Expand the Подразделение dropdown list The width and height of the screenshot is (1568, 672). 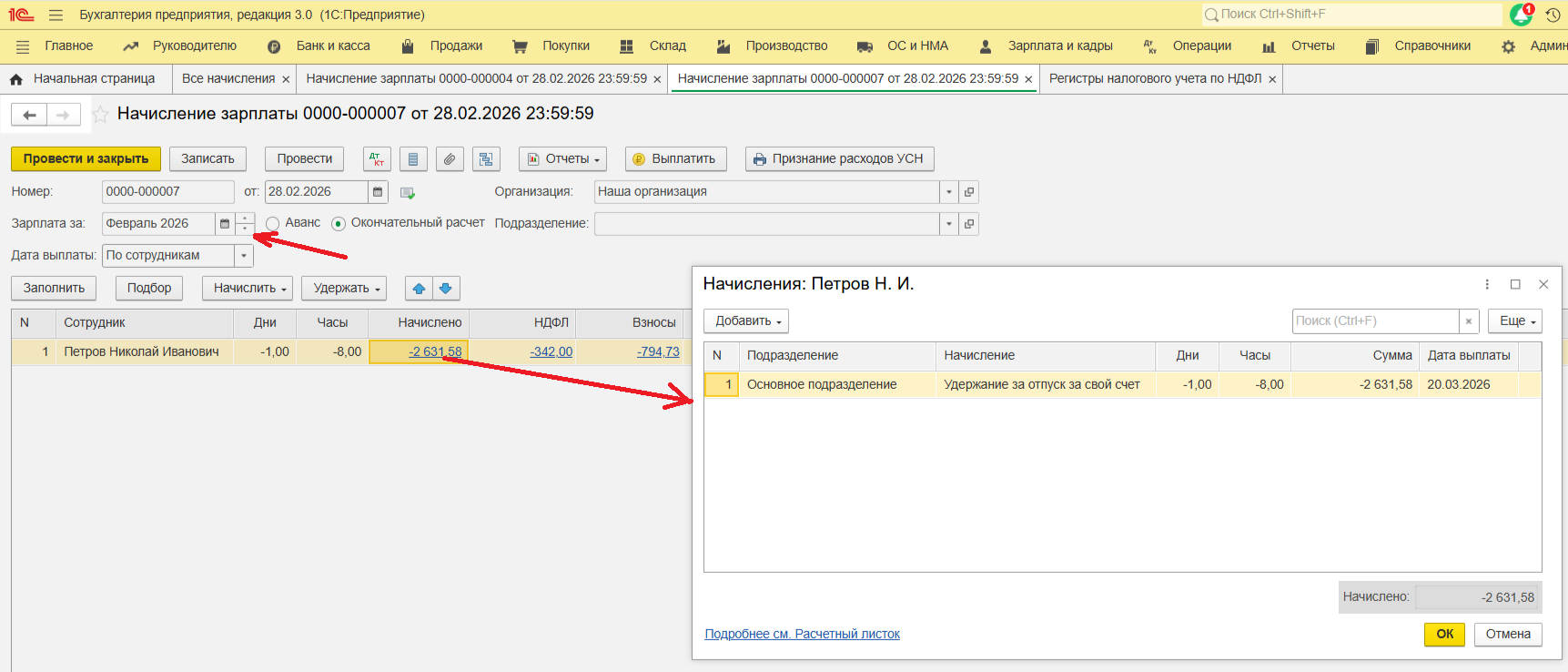[x=949, y=224]
